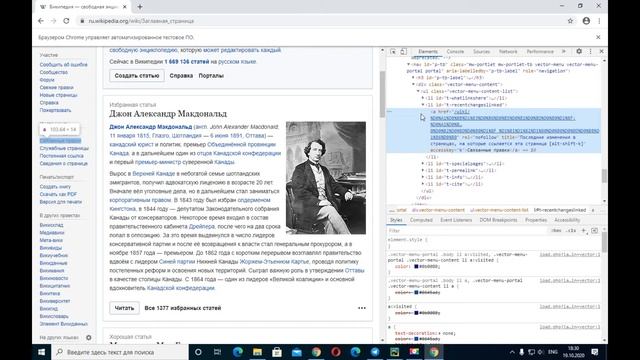This screenshot has width=640, height=360.
Task: Open DevTools customize three-dot menu
Action: [590, 51]
